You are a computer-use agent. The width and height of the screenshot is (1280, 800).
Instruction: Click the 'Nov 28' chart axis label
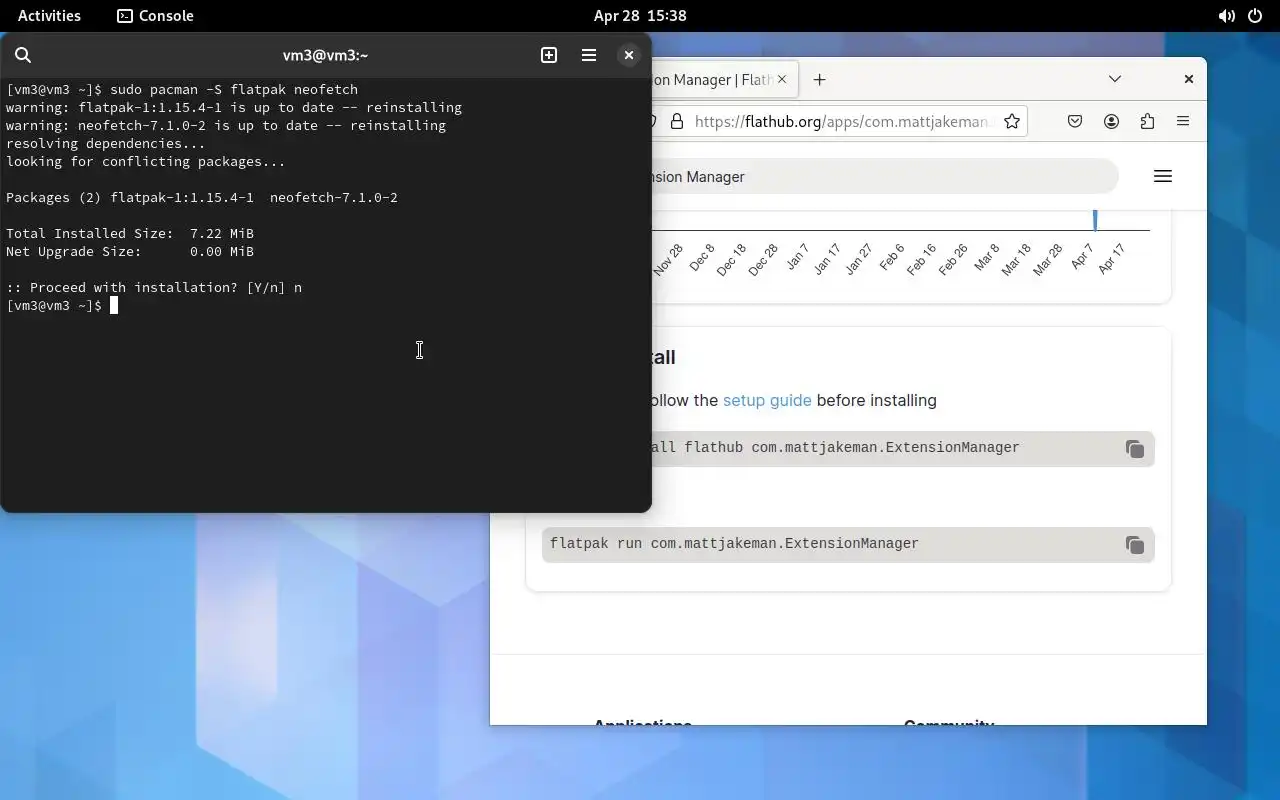668,260
